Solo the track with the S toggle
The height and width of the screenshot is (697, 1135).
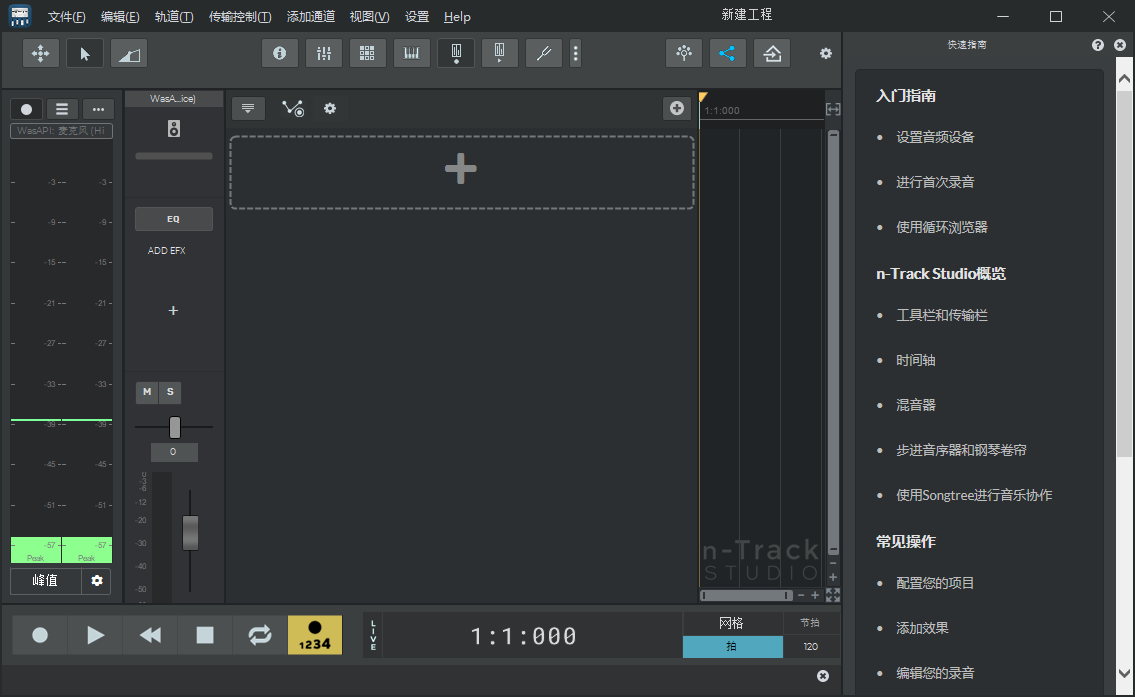(170, 392)
